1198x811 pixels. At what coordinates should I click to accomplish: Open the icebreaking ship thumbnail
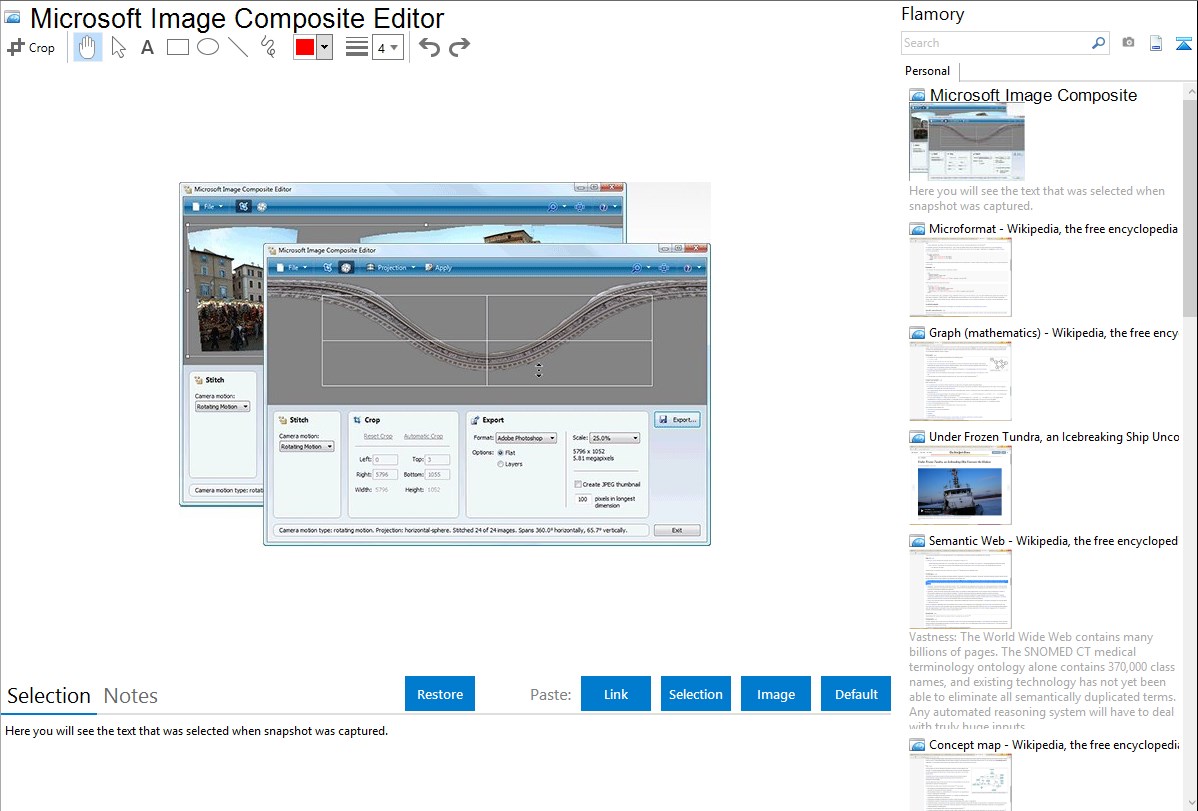(x=960, y=485)
